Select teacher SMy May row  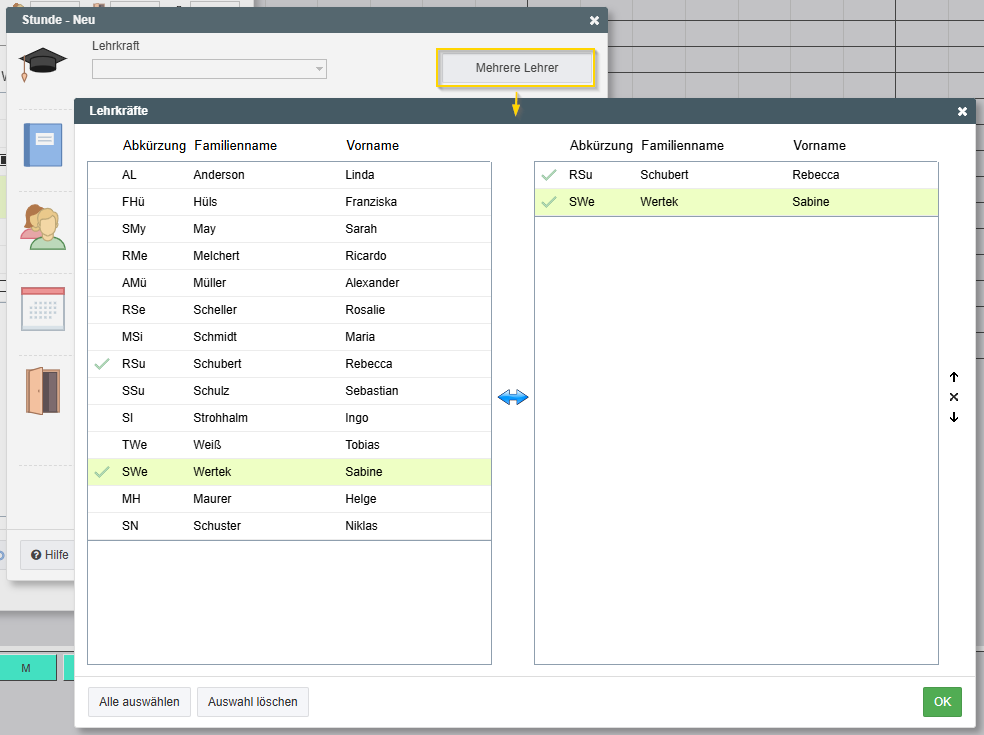pyautogui.click(x=289, y=229)
